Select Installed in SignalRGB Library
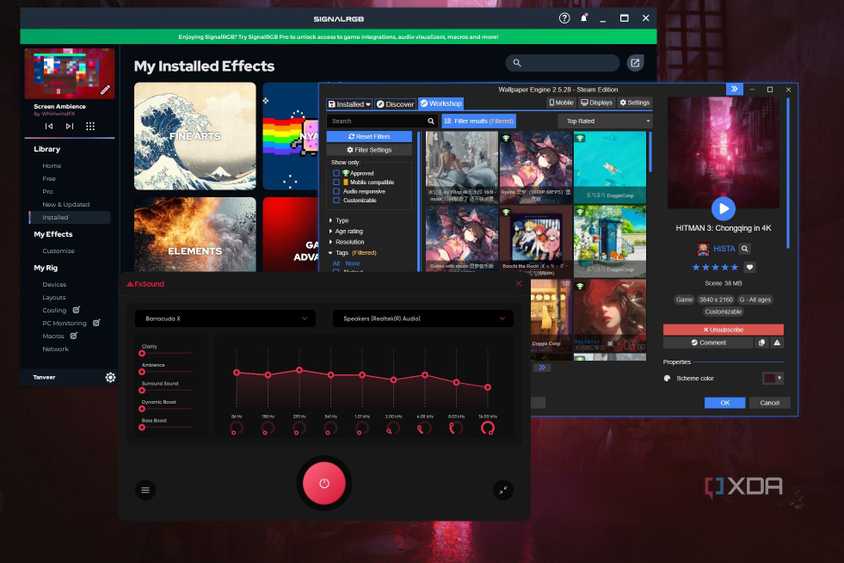844x563 pixels. pos(70,217)
